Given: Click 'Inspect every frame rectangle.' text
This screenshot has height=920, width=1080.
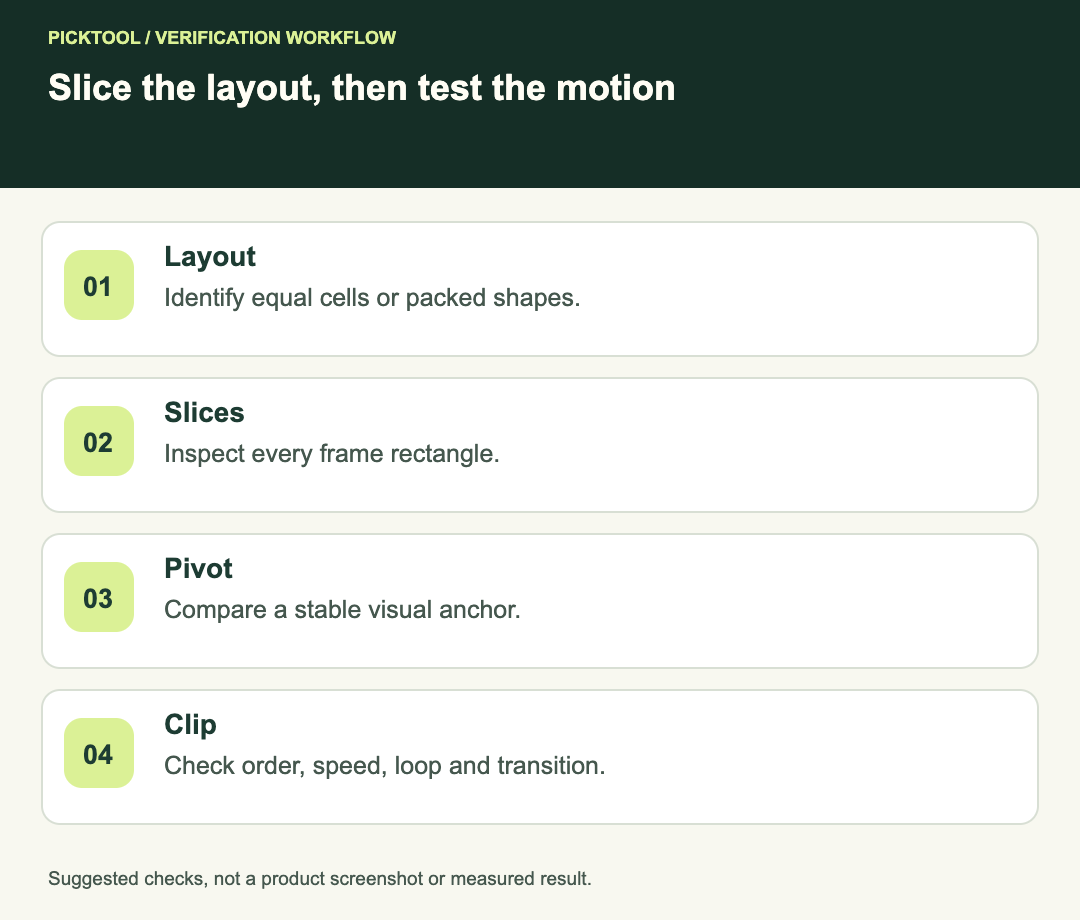Looking at the screenshot, I should 331,454.
